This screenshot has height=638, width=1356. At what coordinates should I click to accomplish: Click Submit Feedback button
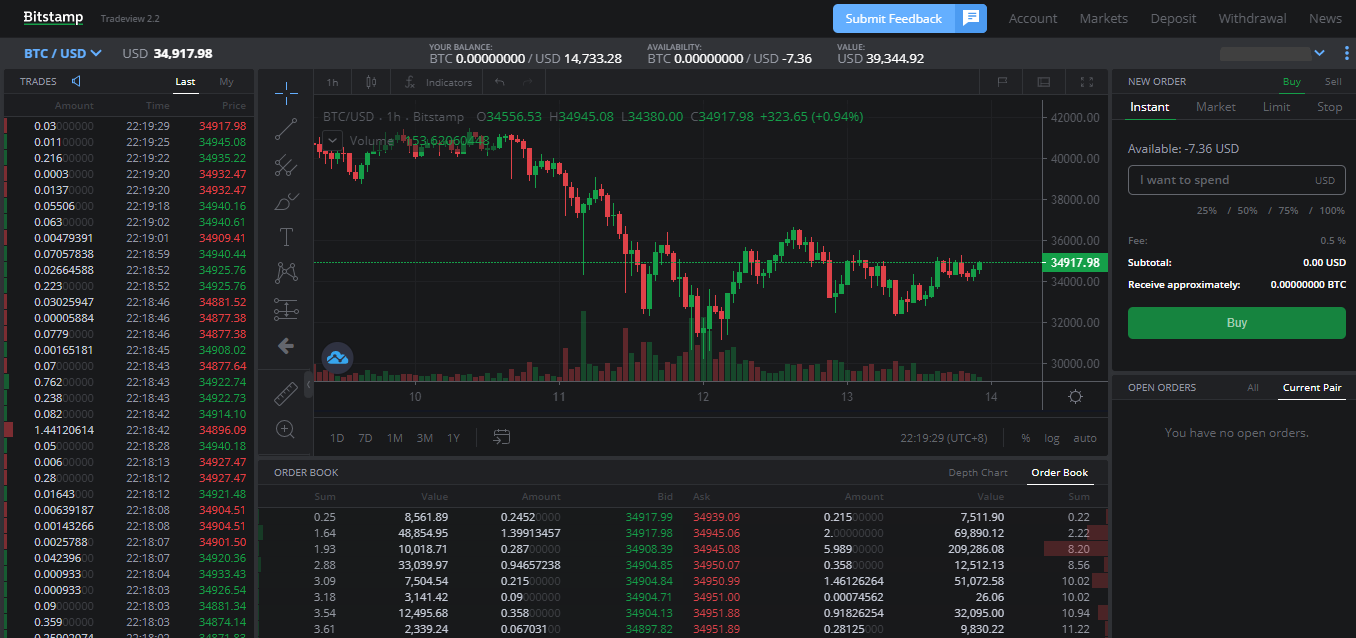tap(893, 18)
